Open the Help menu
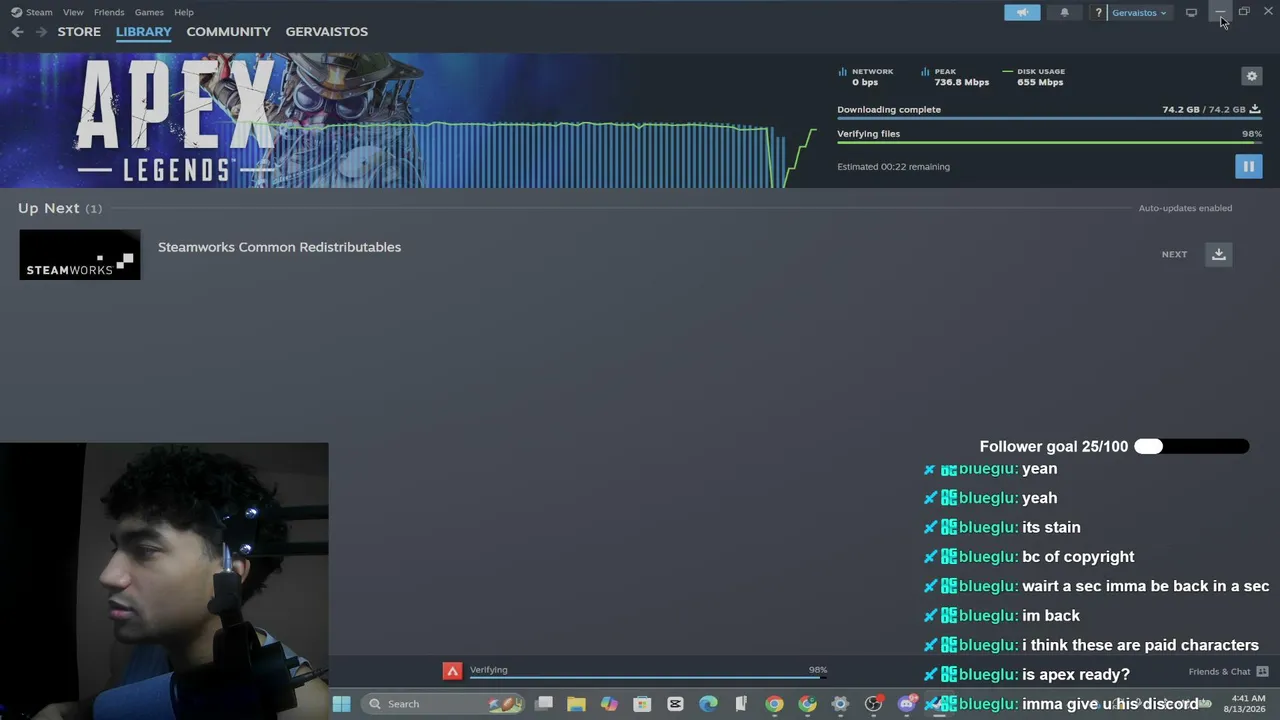Viewport: 1280px width, 720px height. pos(184,12)
